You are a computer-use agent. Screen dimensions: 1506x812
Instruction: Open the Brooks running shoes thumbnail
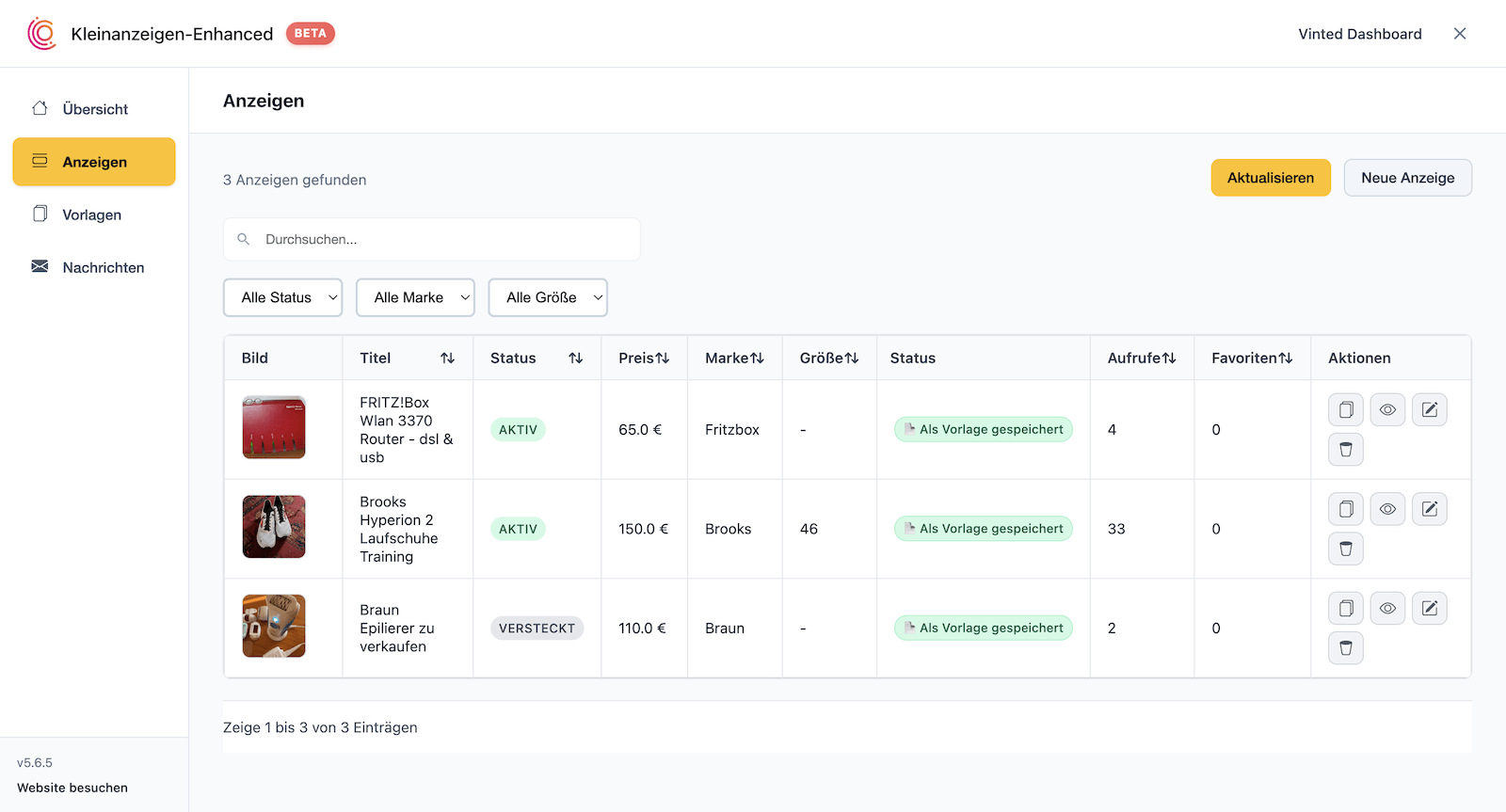coord(274,527)
